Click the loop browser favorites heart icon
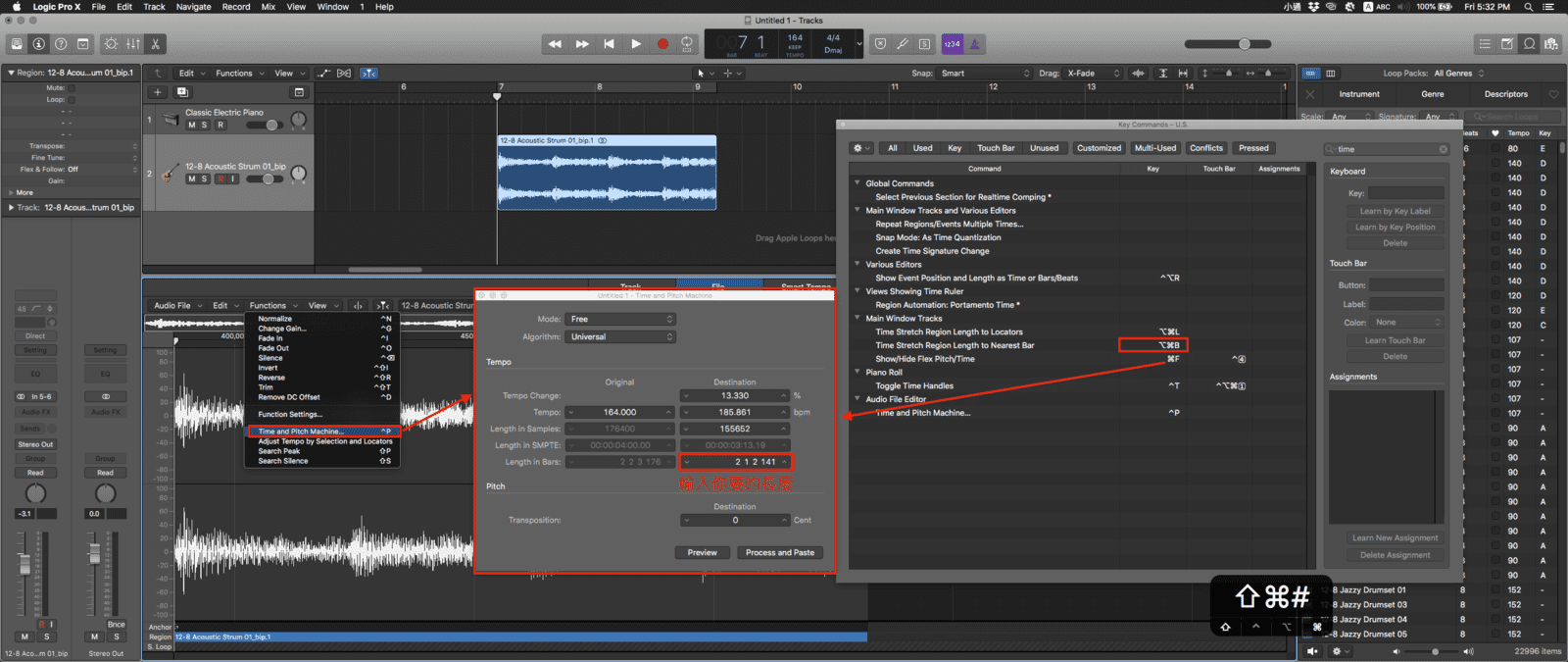Viewport: 1568px width, 662px height. point(1553,94)
